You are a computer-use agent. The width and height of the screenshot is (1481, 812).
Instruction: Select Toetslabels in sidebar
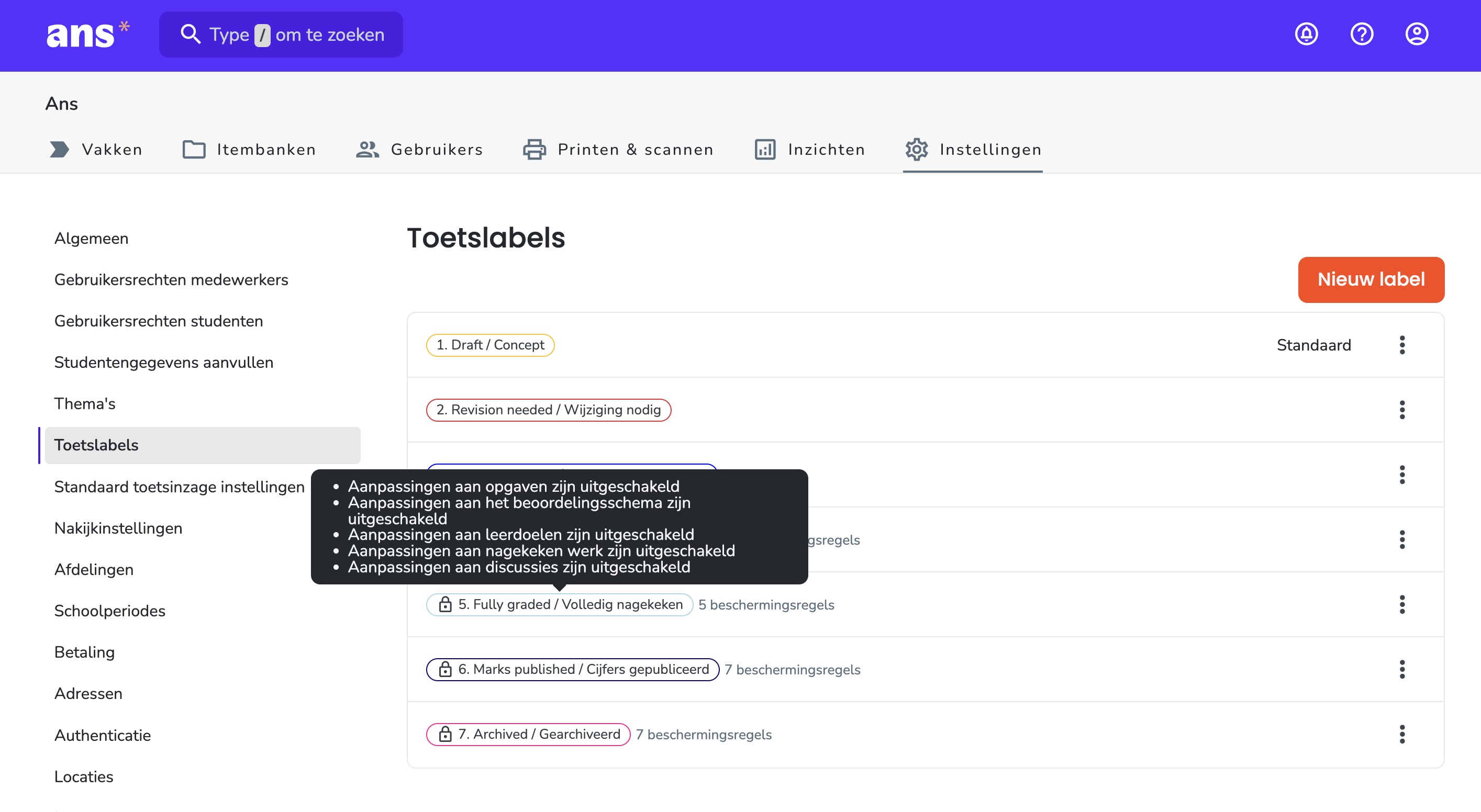(203, 445)
